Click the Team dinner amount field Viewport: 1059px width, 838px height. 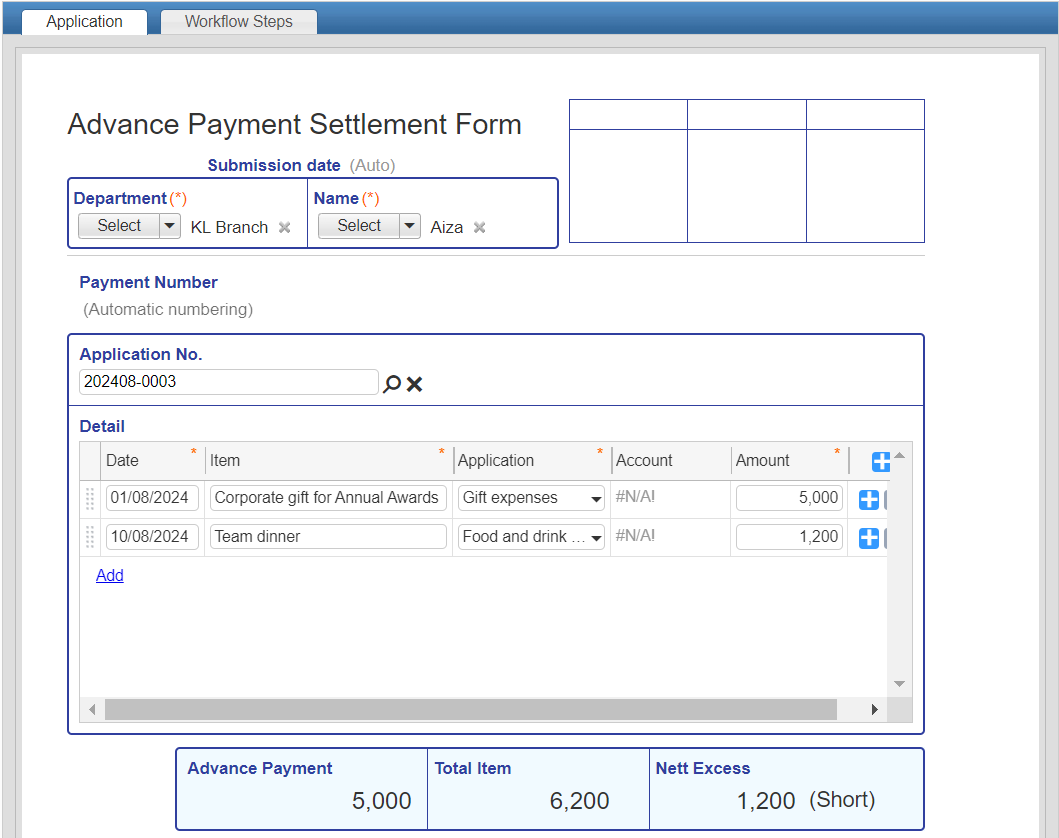pos(789,537)
